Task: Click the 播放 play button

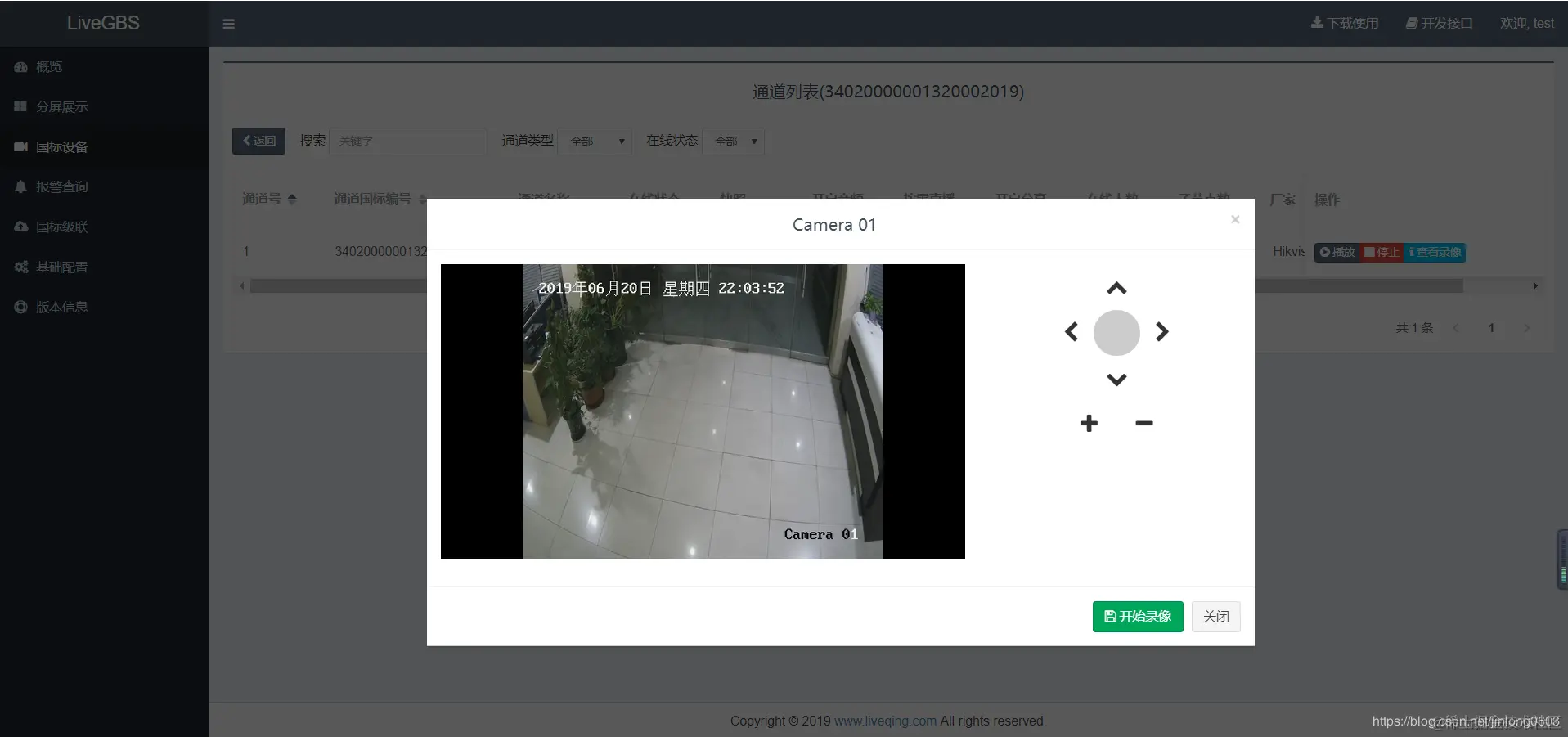Action: coord(1337,252)
